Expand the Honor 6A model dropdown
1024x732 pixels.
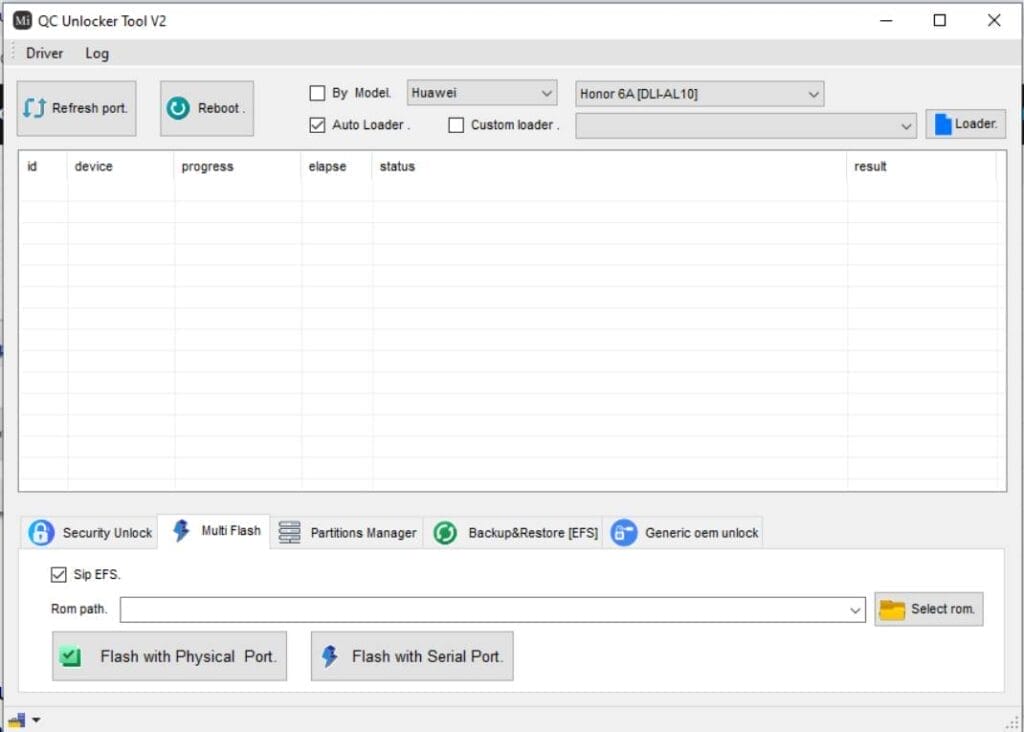click(x=699, y=94)
